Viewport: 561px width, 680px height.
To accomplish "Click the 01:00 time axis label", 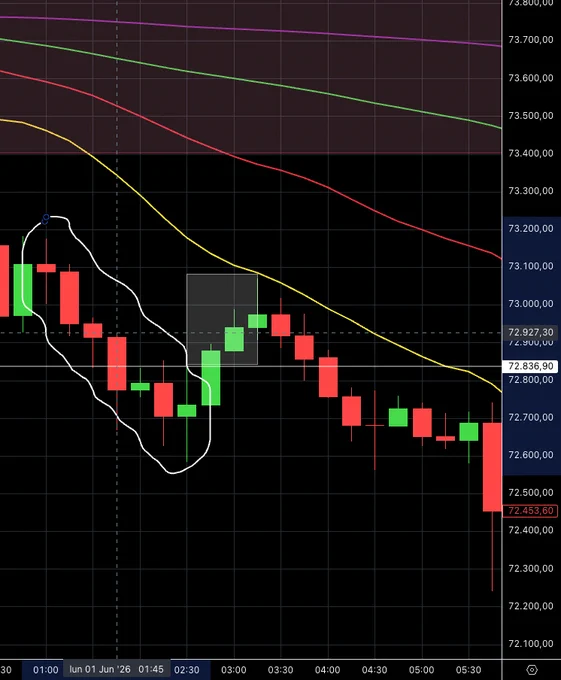I will click(46, 670).
